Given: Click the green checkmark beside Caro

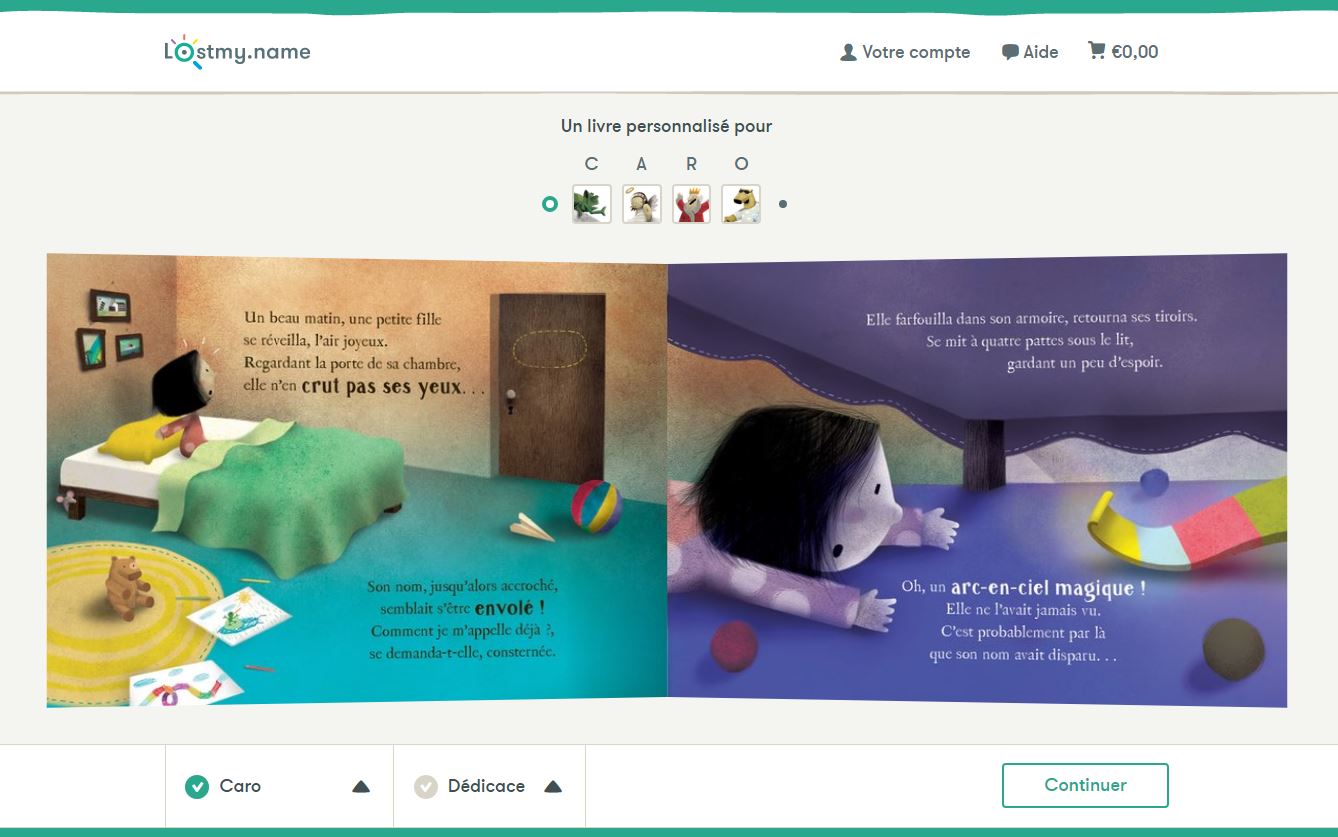Looking at the screenshot, I should coord(197,787).
